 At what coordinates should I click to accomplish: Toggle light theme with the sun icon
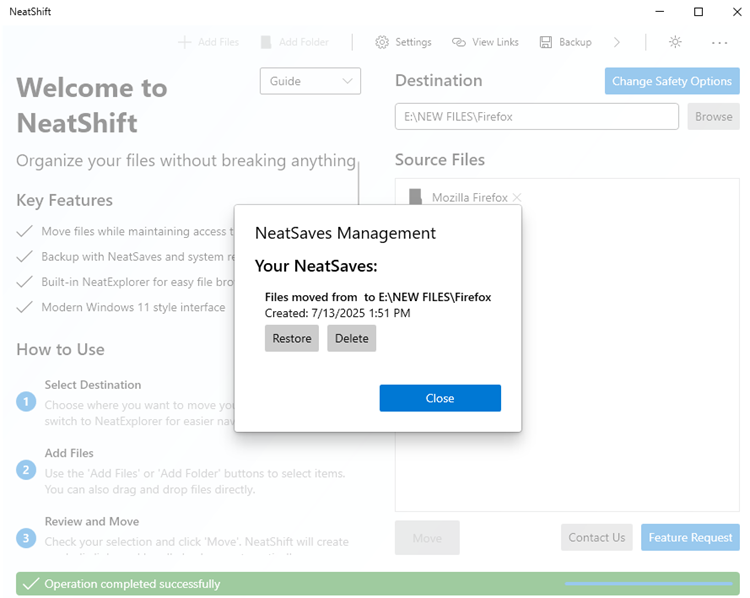pos(675,42)
